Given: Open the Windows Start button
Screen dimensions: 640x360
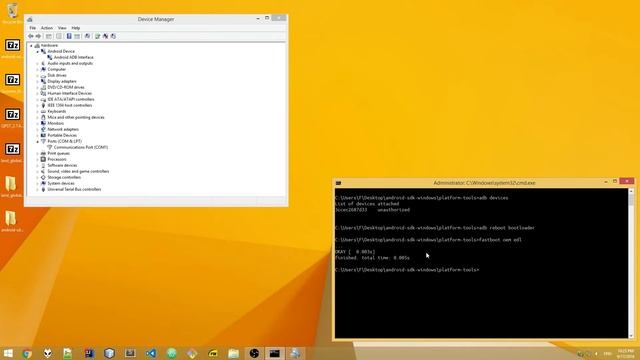Looking at the screenshot, I should [8, 353].
